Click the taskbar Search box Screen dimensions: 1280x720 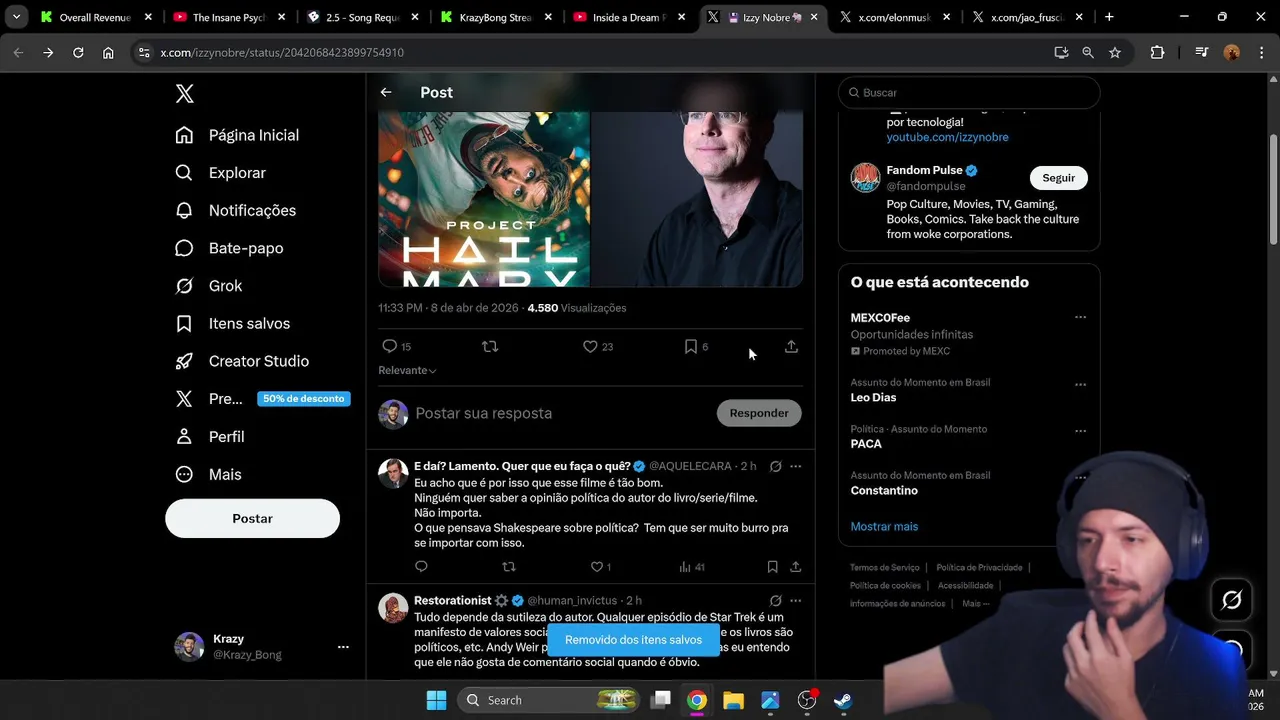point(549,700)
